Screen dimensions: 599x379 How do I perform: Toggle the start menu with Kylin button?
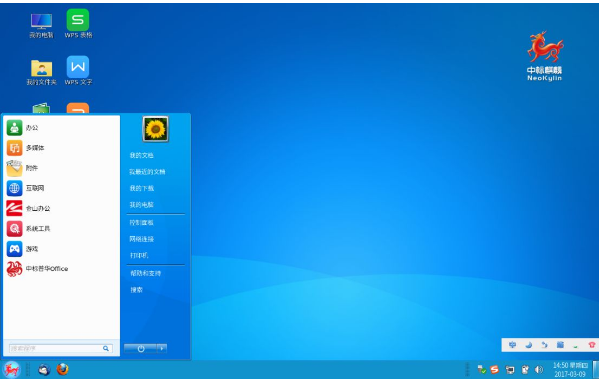[11, 369]
